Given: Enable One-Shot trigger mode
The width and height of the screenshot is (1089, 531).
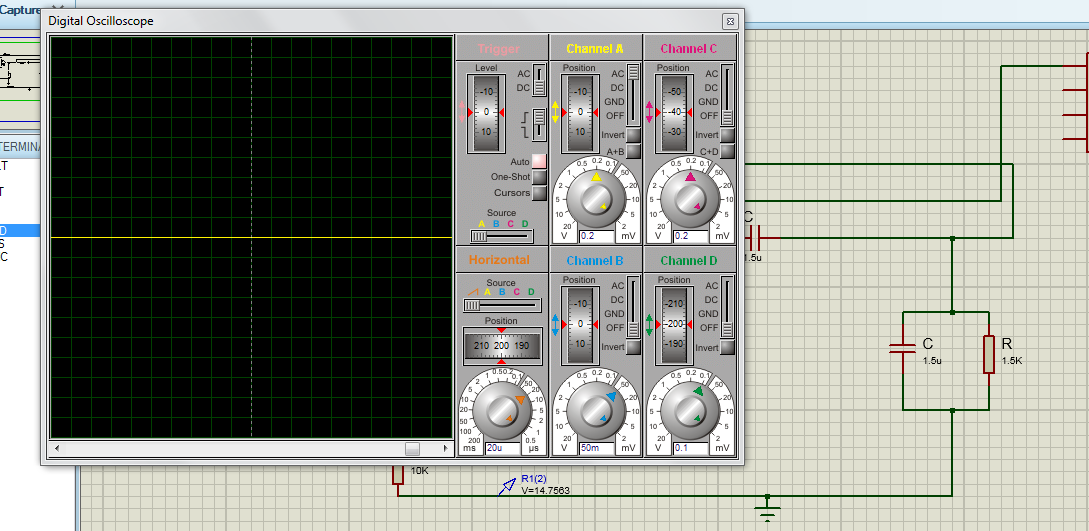Looking at the screenshot, I should (x=539, y=177).
